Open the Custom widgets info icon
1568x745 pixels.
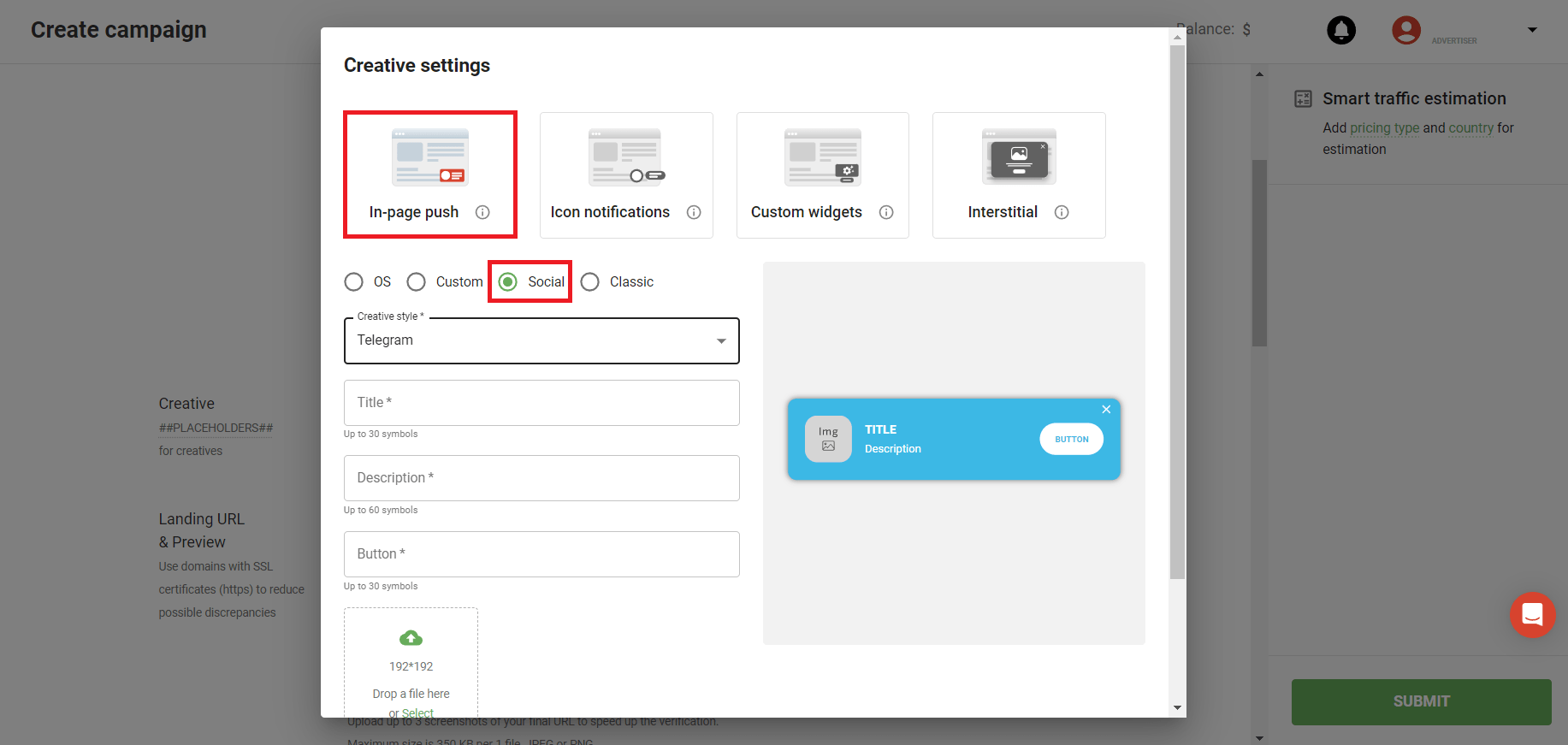[x=886, y=212]
